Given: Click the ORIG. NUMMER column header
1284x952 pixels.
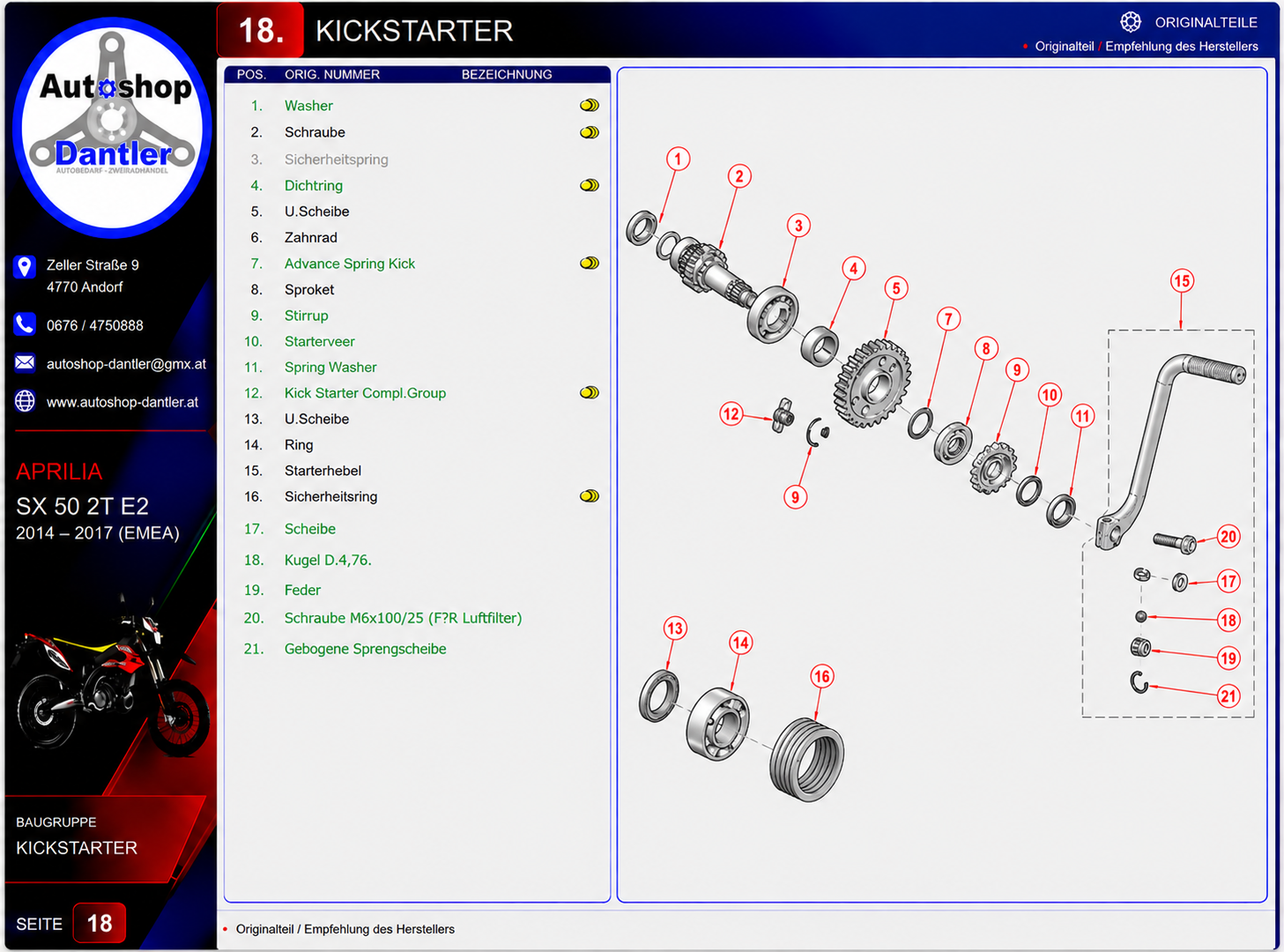Looking at the screenshot, I should click(x=332, y=75).
